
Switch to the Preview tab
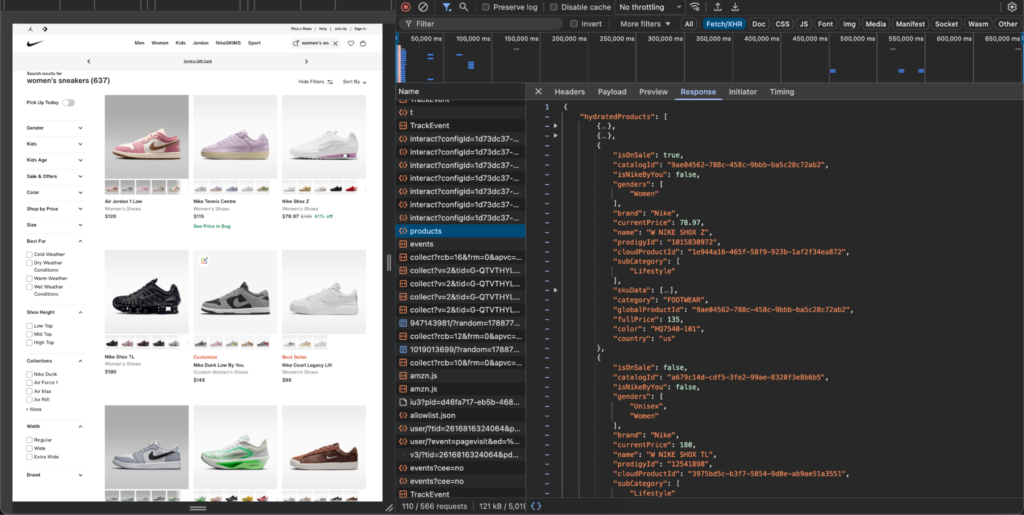(x=653, y=92)
